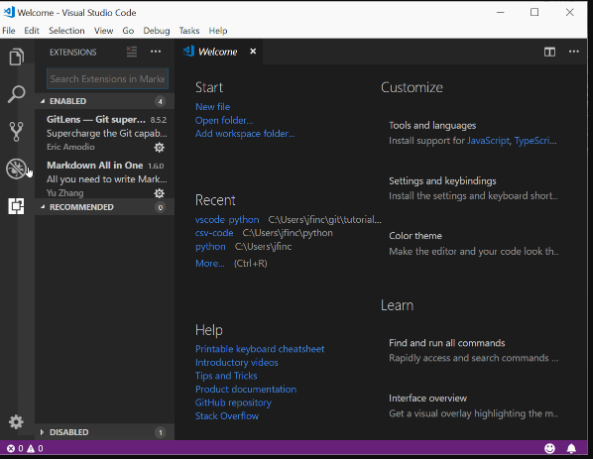
Task: Click the RECOMMENDED count badge
Action: coord(160,207)
